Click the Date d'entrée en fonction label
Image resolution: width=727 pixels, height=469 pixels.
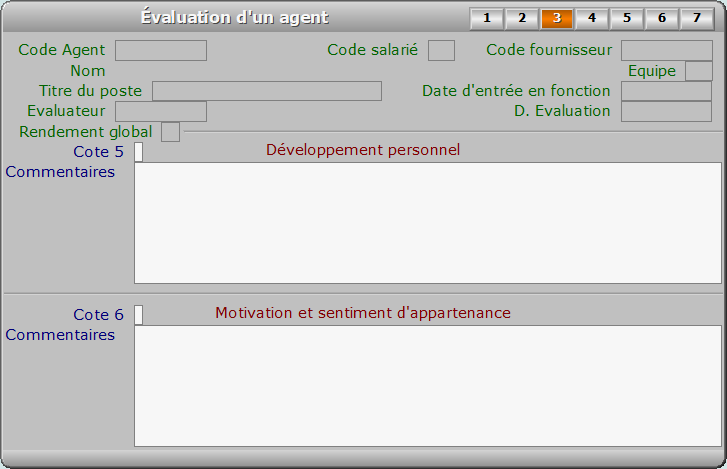click(516, 91)
